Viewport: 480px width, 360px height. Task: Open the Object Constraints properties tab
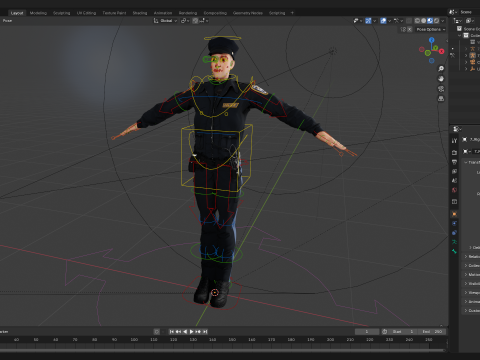point(454,233)
